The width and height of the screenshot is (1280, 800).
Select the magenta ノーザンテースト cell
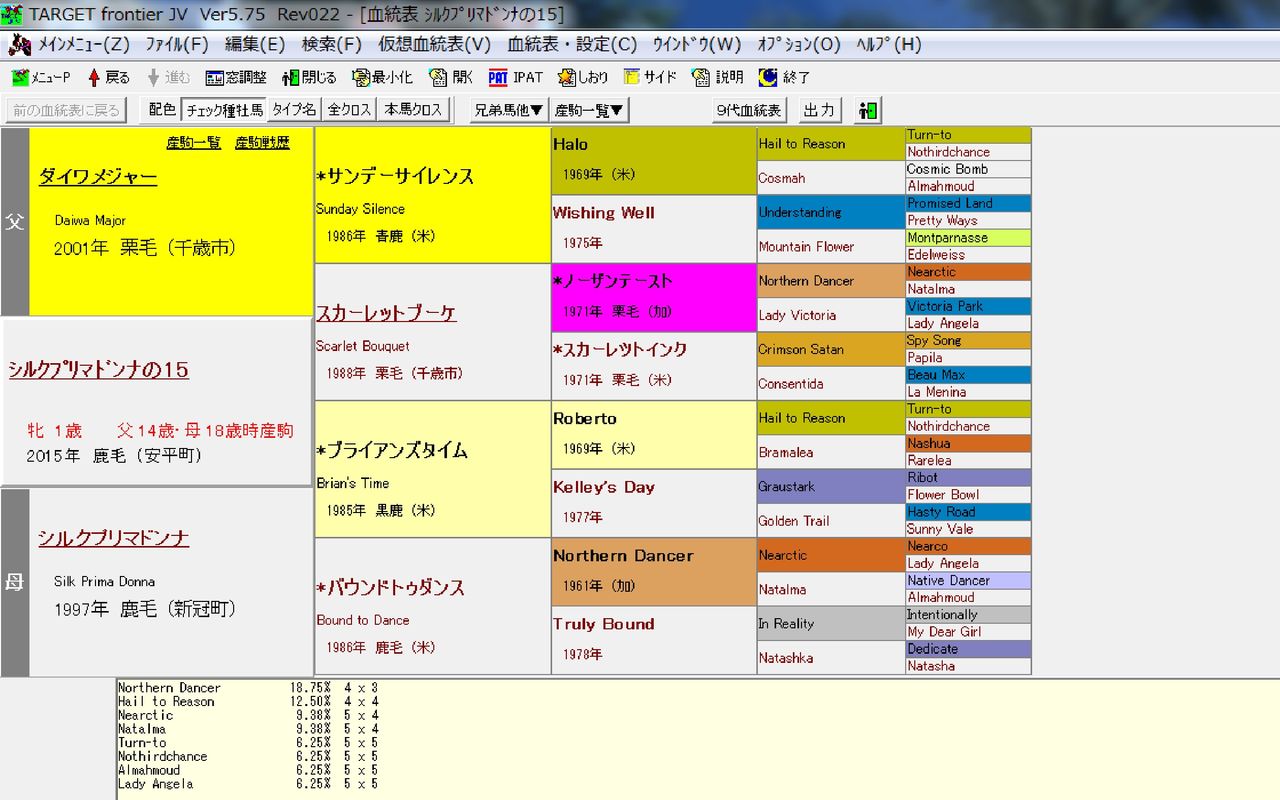[x=654, y=298]
